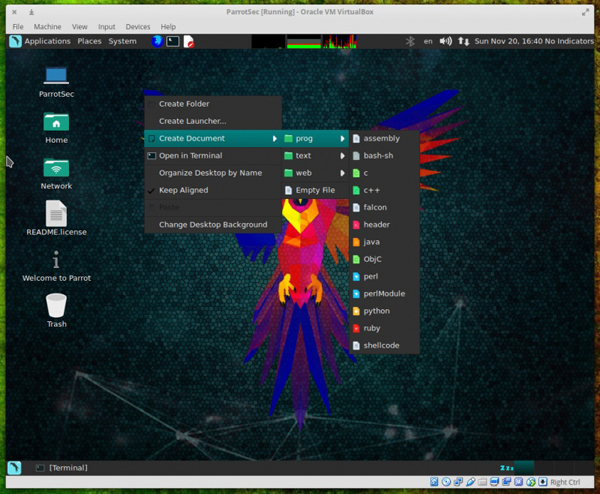Click the VirtualBox mouse integration indicator

(531, 482)
